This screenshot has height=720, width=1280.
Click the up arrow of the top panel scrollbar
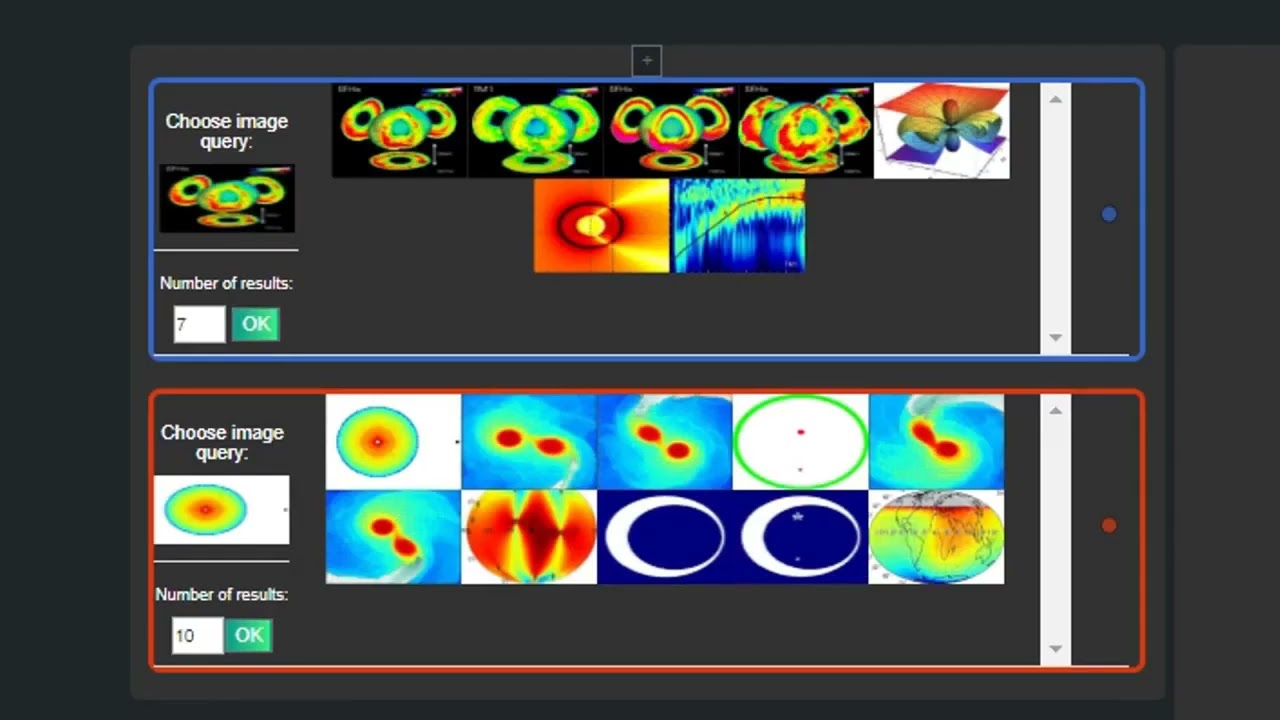pyautogui.click(x=1055, y=98)
